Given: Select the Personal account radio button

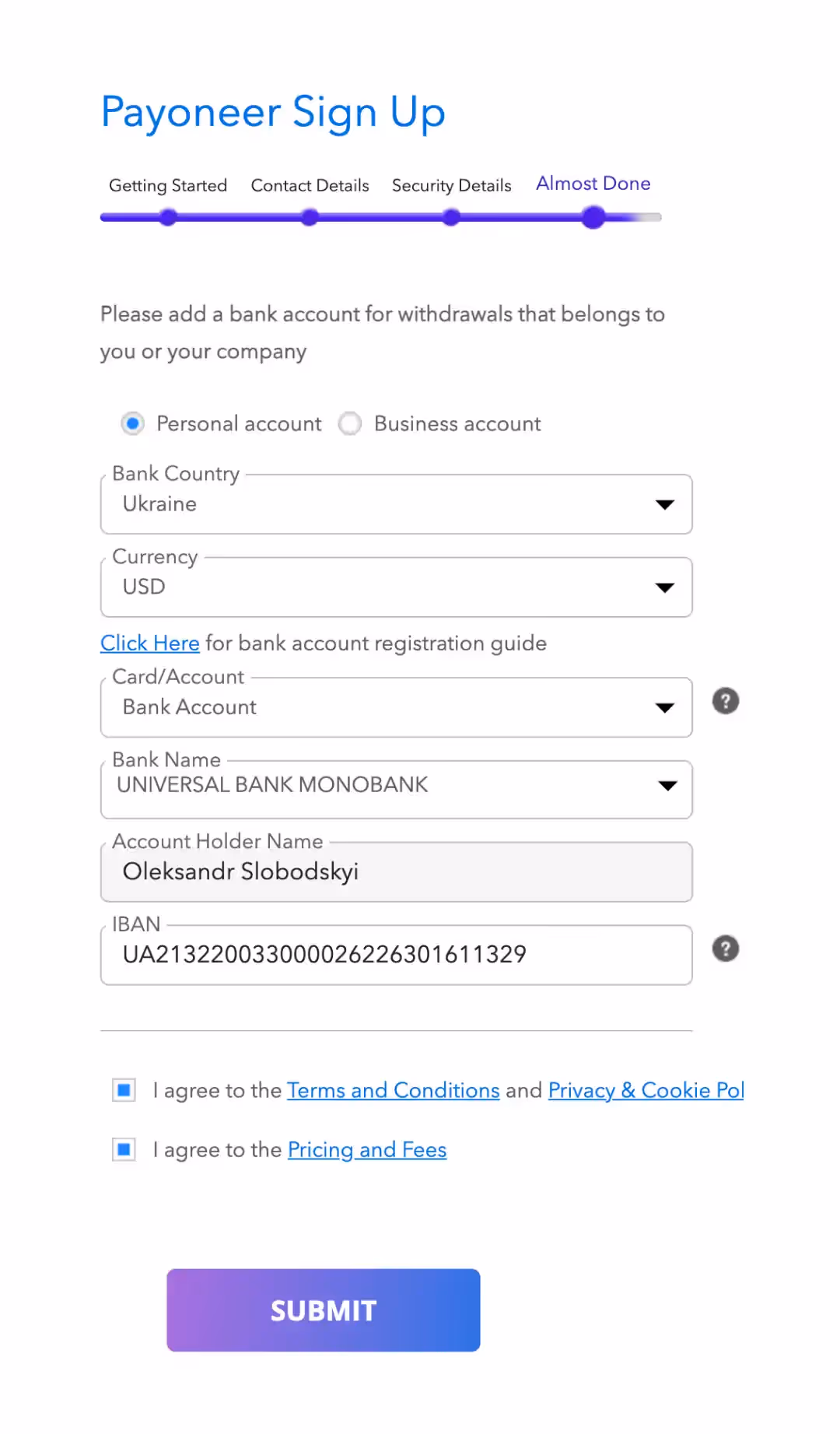Looking at the screenshot, I should [132, 423].
